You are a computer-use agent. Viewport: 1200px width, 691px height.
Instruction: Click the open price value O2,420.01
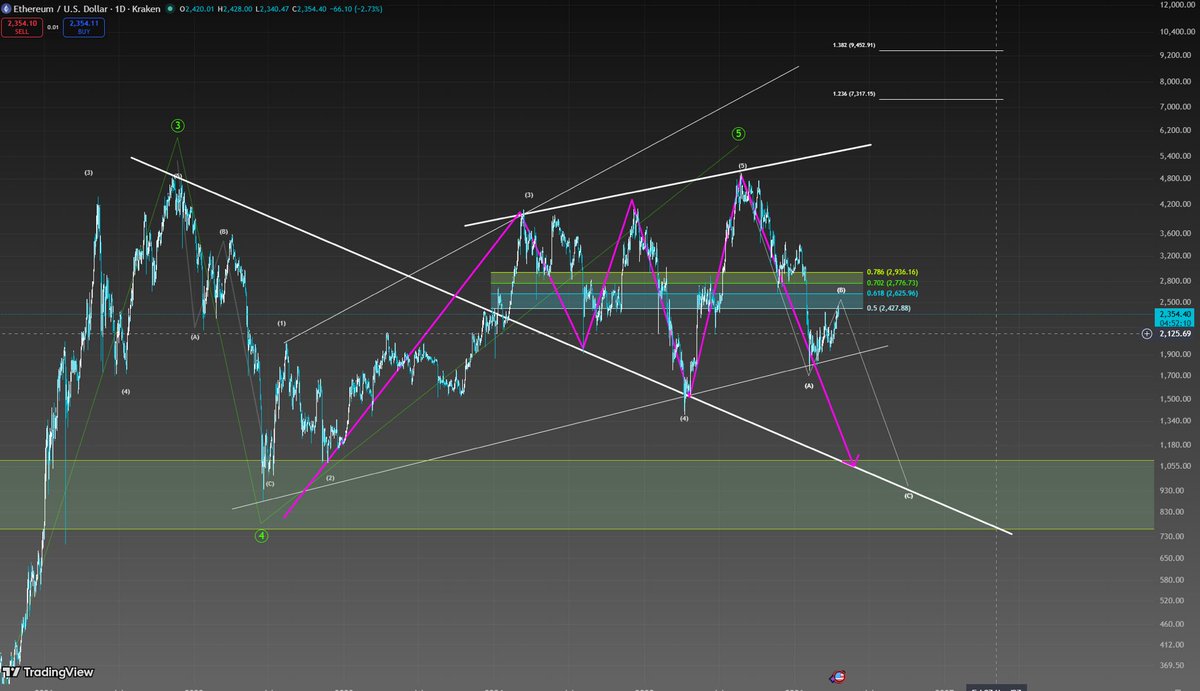pos(199,8)
